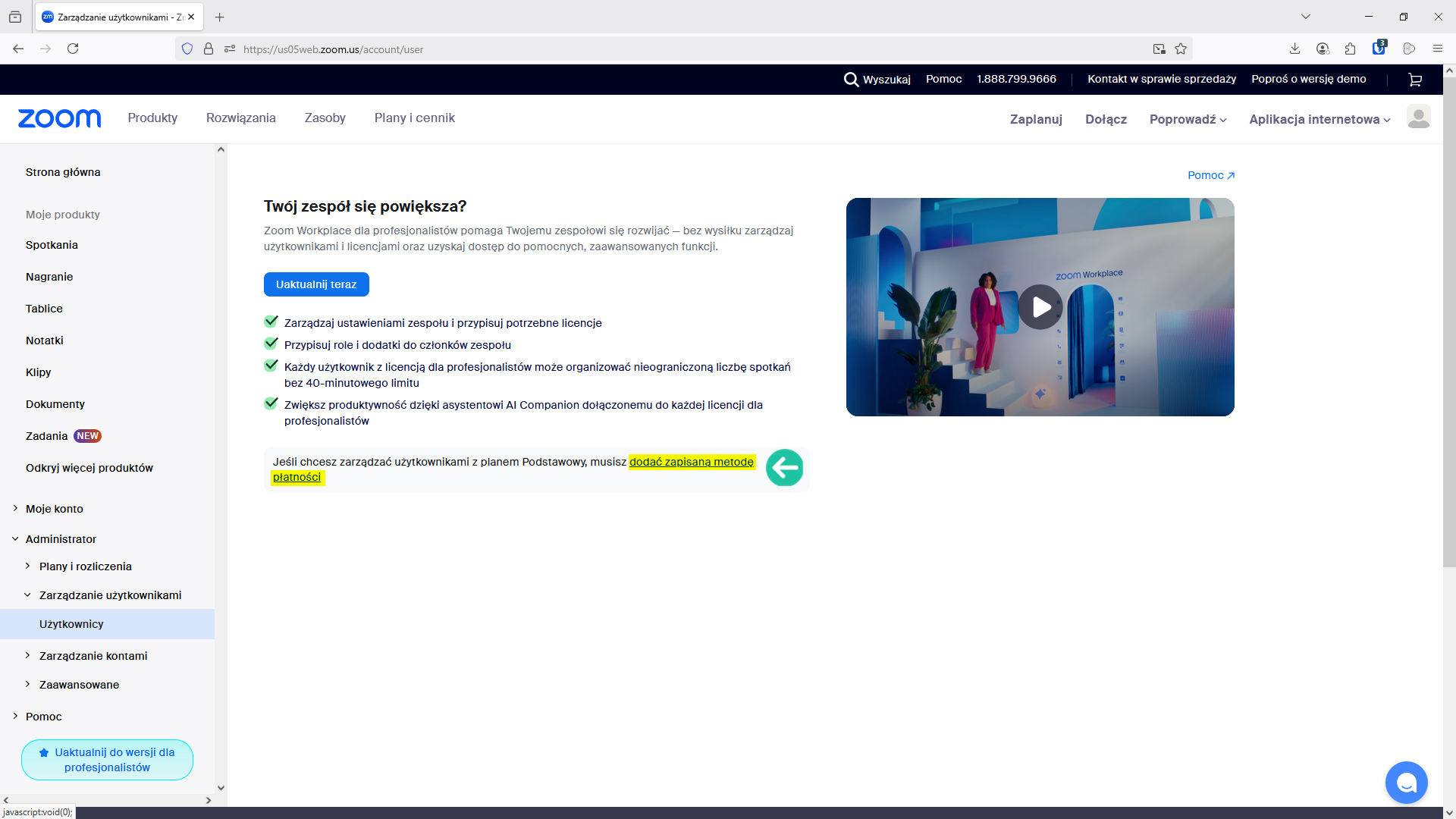Go to Strona główna
This screenshot has width=1456, height=819.
point(63,172)
